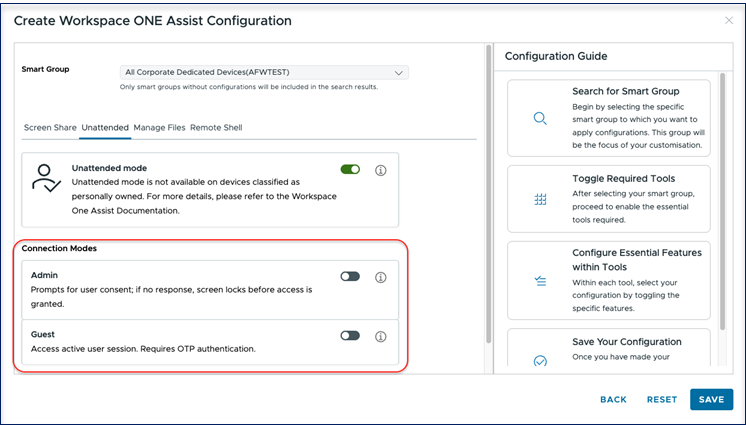Open the Smart Group dropdown
The width and height of the screenshot is (746, 425).
pyautogui.click(x=264, y=72)
